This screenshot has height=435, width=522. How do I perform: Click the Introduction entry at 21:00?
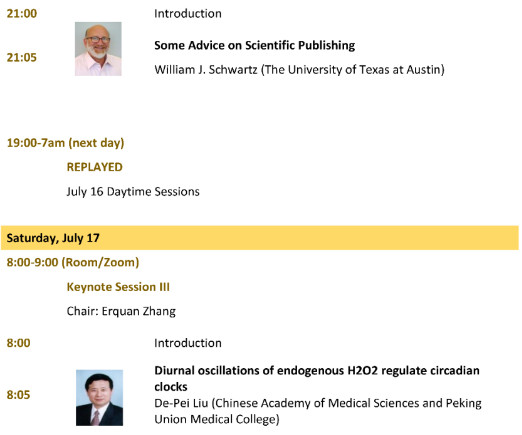tap(188, 13)
